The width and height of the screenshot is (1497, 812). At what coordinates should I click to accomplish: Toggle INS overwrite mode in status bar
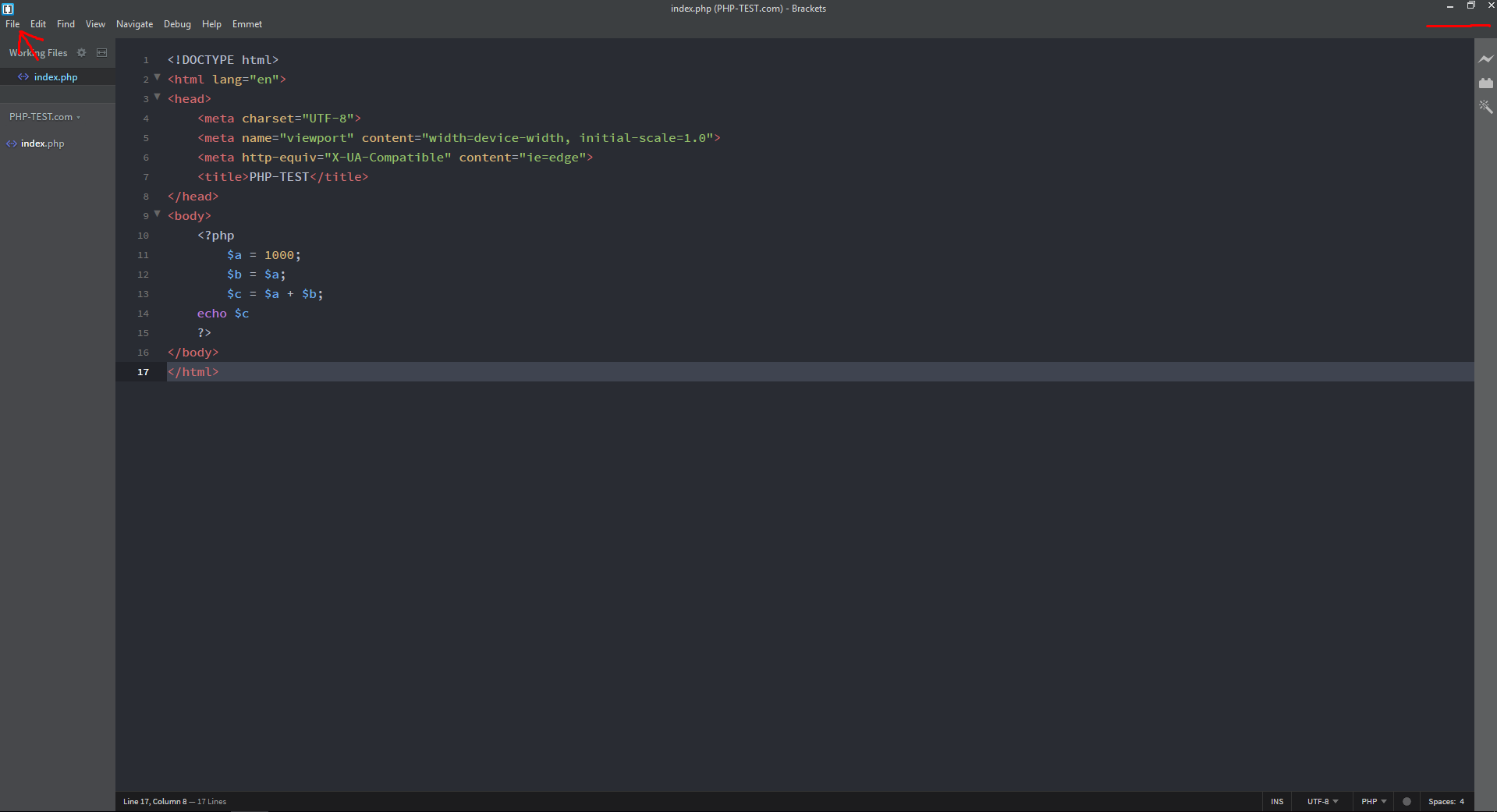1277,801
